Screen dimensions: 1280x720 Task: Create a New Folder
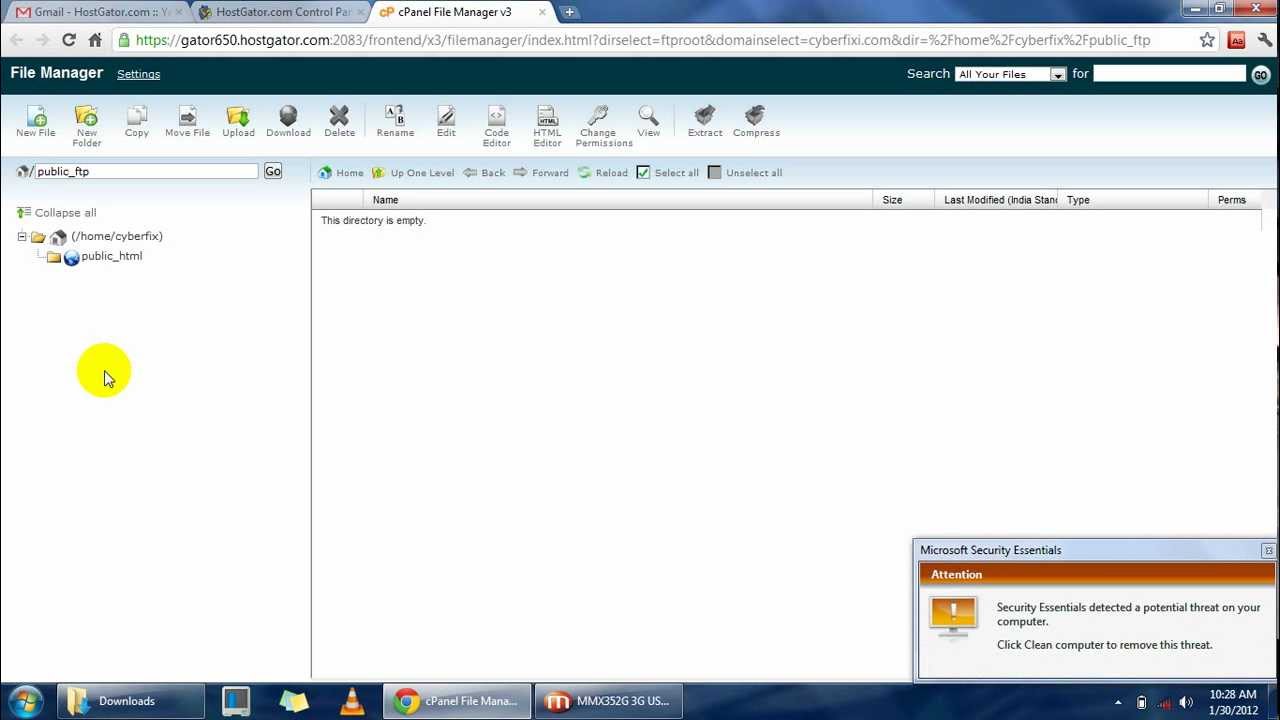click(87, 126)
